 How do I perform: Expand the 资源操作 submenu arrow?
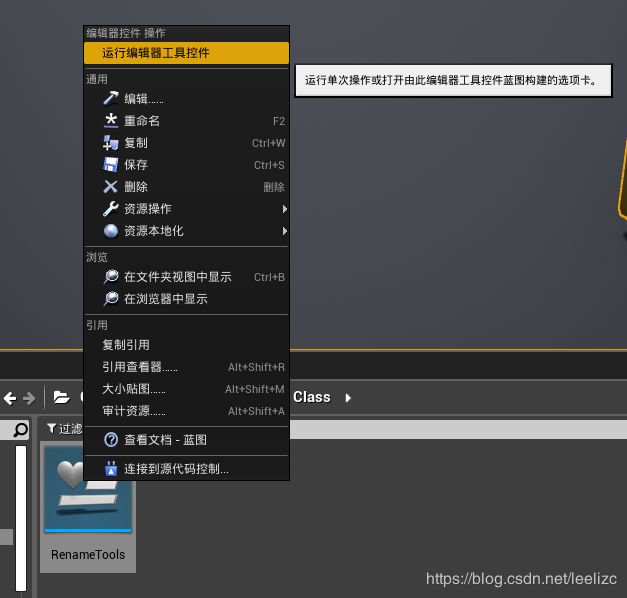pyautogui.click(x=284, y=209)
